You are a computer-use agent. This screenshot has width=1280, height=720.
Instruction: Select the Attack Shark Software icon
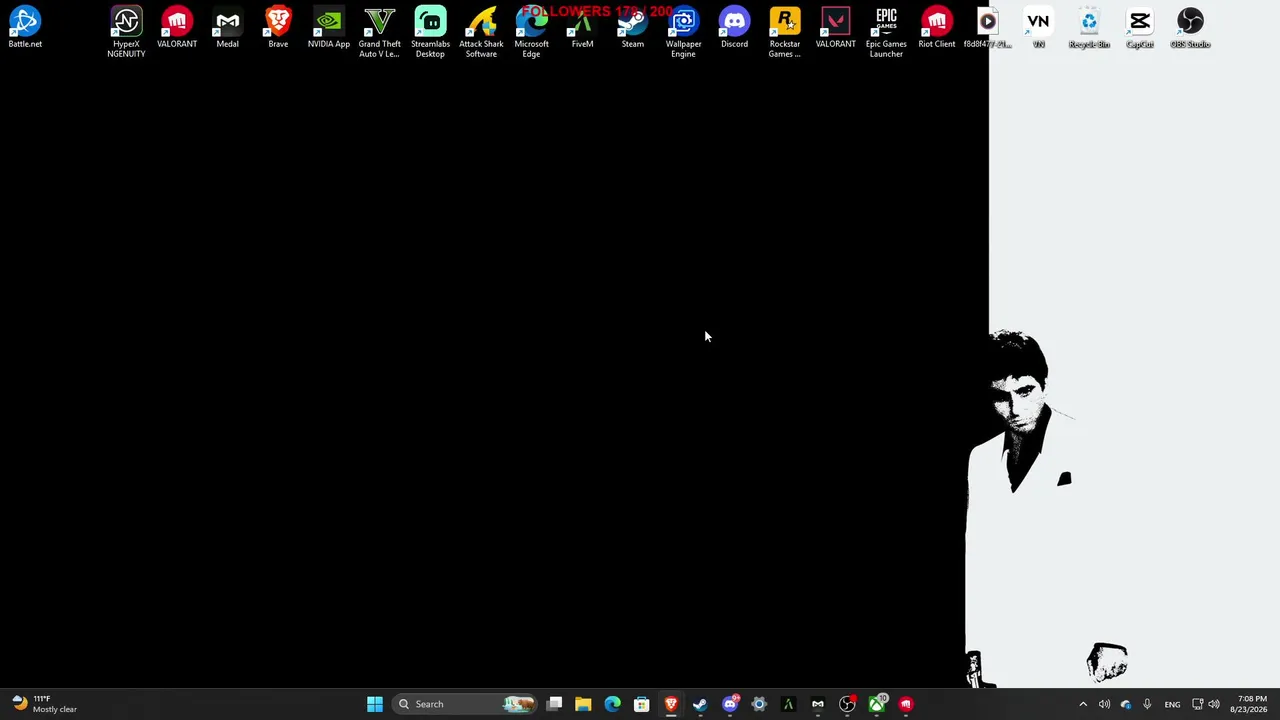(481, 32)
